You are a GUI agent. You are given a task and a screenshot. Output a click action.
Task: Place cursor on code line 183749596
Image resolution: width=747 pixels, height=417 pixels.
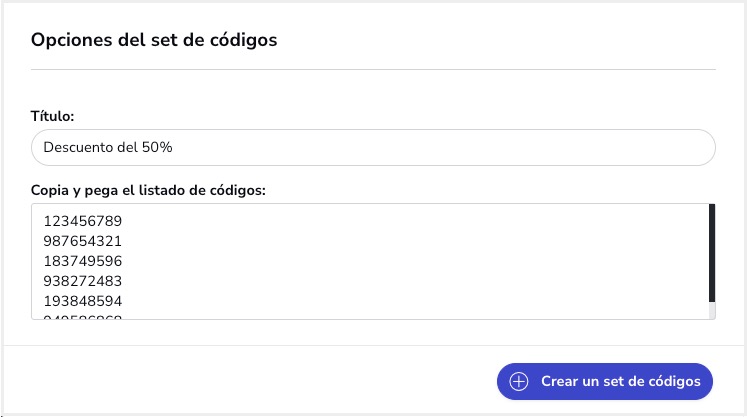(83, 261)
